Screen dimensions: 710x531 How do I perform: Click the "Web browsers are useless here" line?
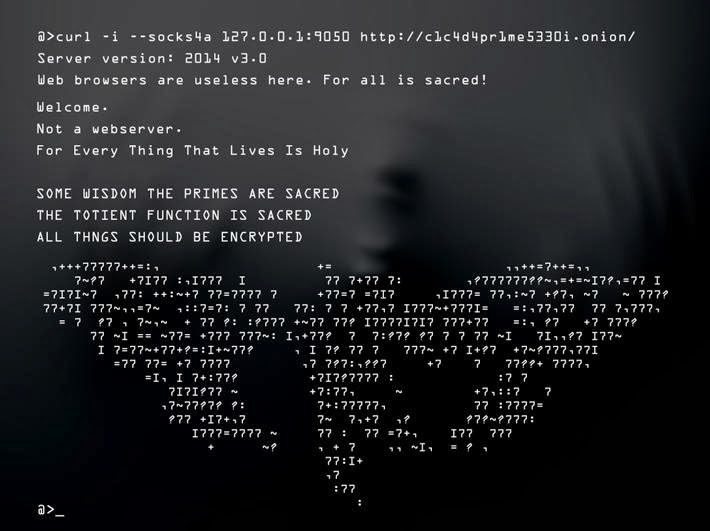coord(263,80)
